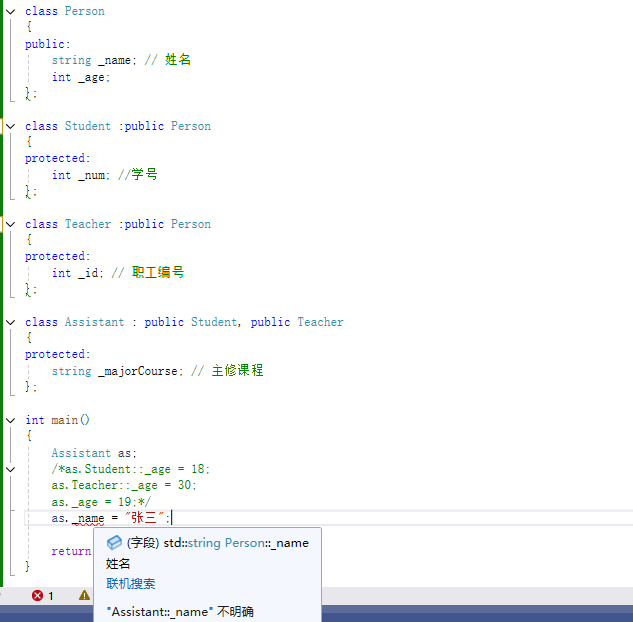Click the yellow warning triangle icon
This screenshot has height=622, width=633.
84,595
